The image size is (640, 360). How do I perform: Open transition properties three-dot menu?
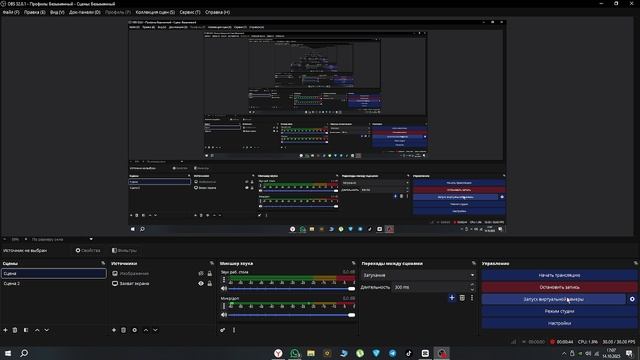coord(472,298)
